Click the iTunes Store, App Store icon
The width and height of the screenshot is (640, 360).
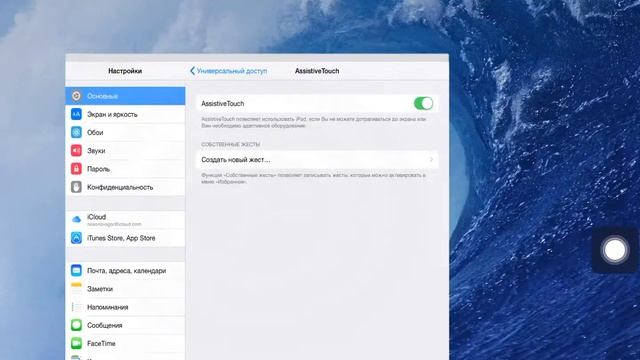[76, 238]
